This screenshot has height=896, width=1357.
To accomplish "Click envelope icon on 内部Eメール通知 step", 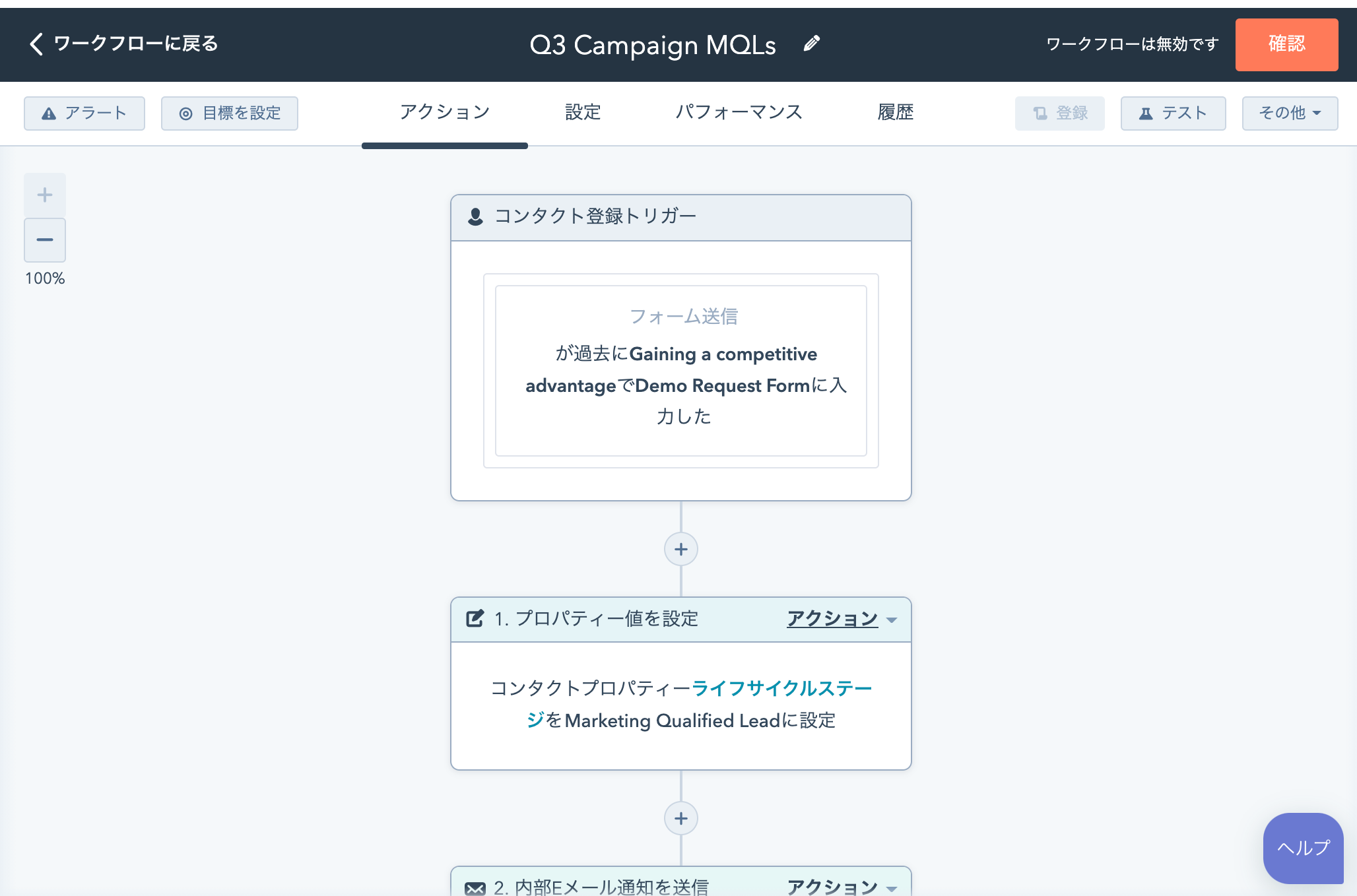I will click(x=475, y=887).
